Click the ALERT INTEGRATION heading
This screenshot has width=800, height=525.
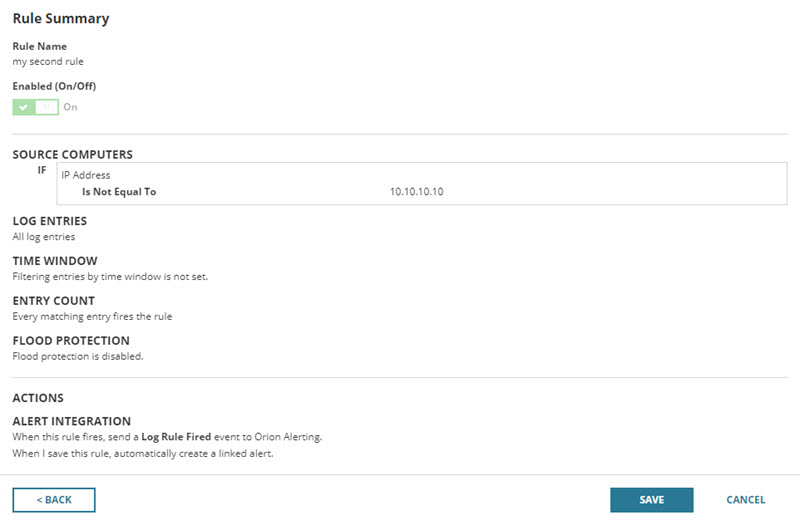71,422
